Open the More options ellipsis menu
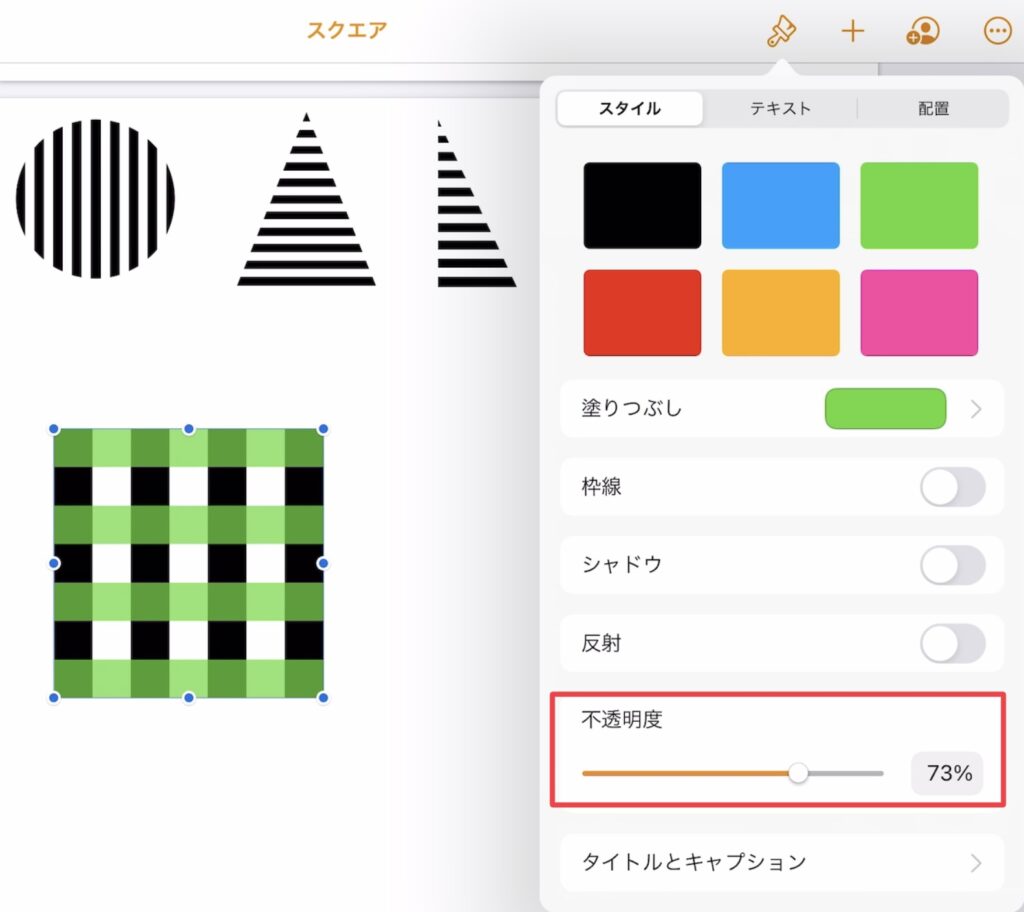1024x912 pixels. [x=997, y=31]
